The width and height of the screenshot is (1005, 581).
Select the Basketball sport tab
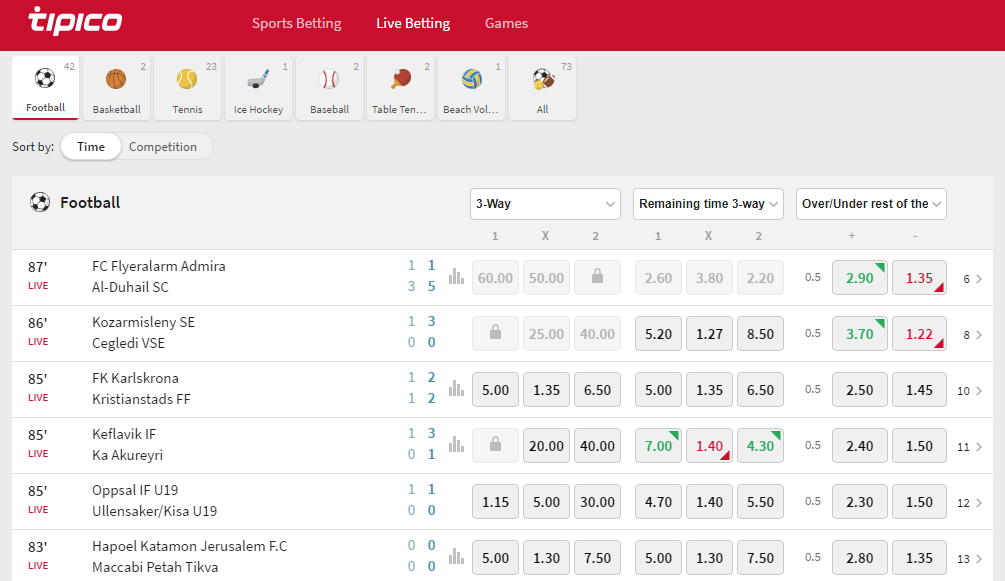[x=117, y=88]
